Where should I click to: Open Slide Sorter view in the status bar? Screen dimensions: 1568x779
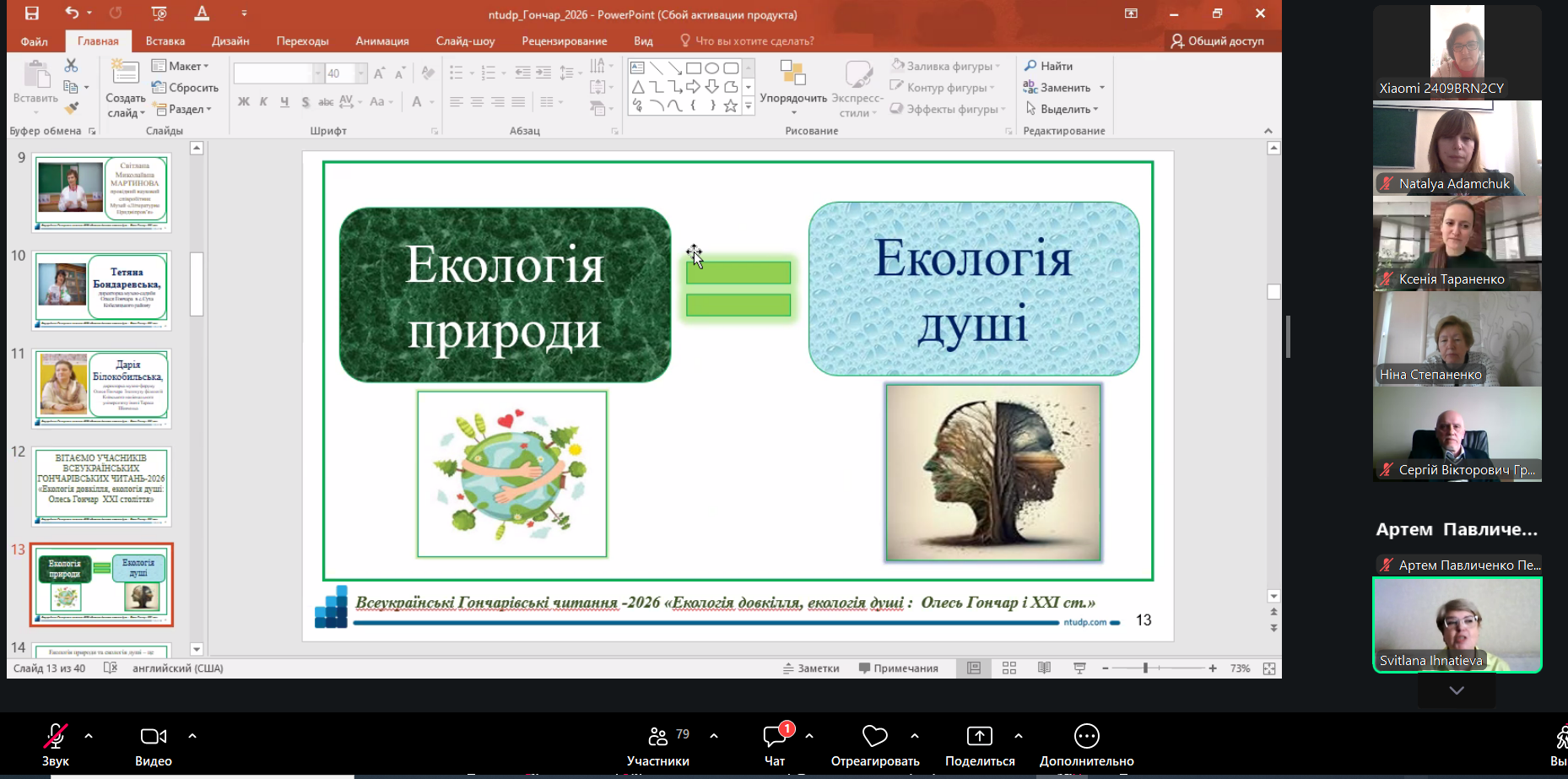(1009, 668)
